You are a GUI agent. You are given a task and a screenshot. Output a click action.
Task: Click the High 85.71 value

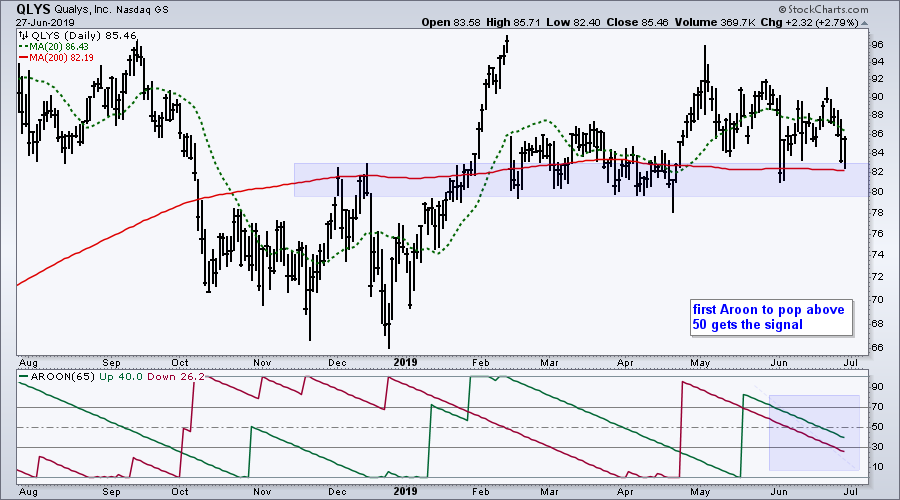pos(513,23)
